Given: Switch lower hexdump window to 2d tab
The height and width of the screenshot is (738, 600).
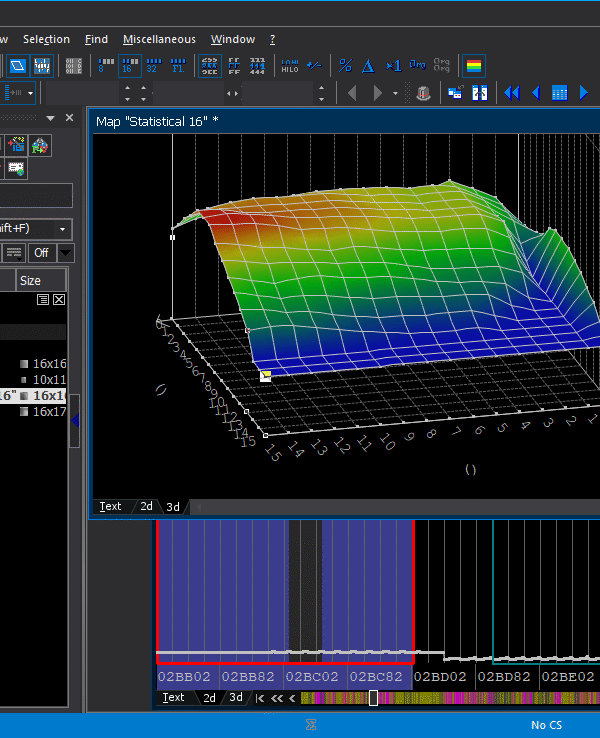Looking at the screenshot, I should point(209,698).
